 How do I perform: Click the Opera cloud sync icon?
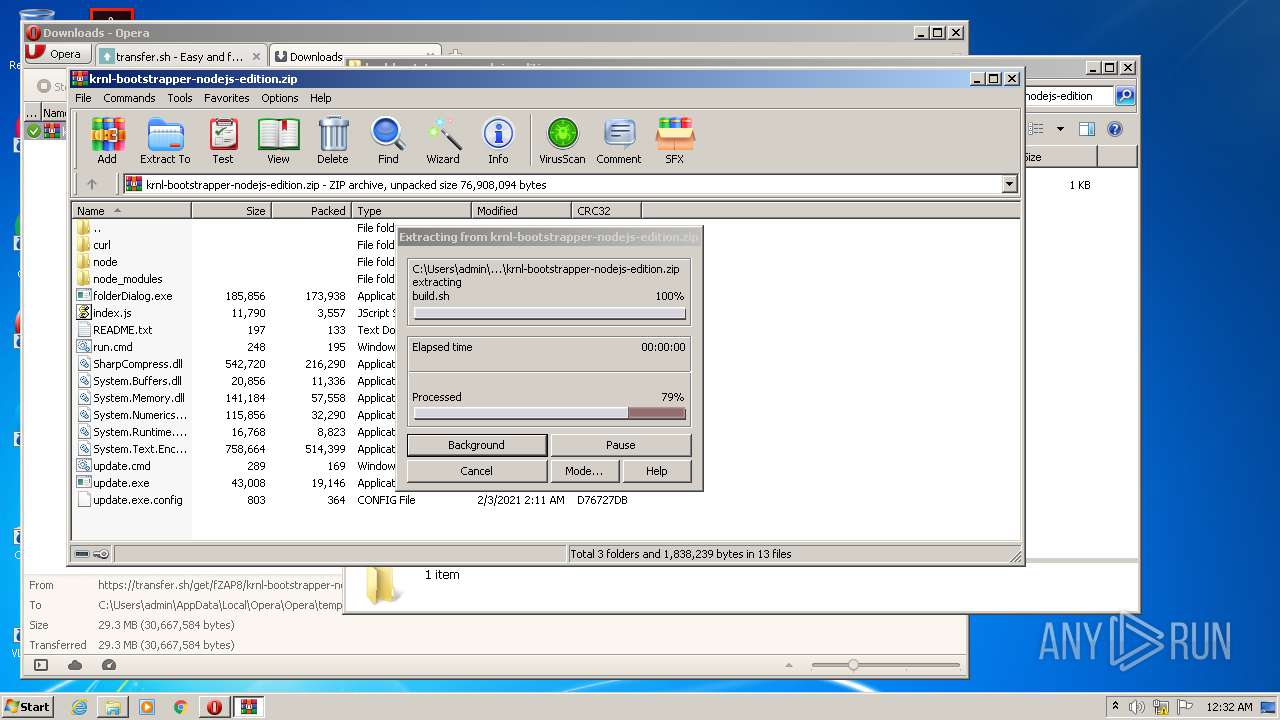click(x=75, y=665)
